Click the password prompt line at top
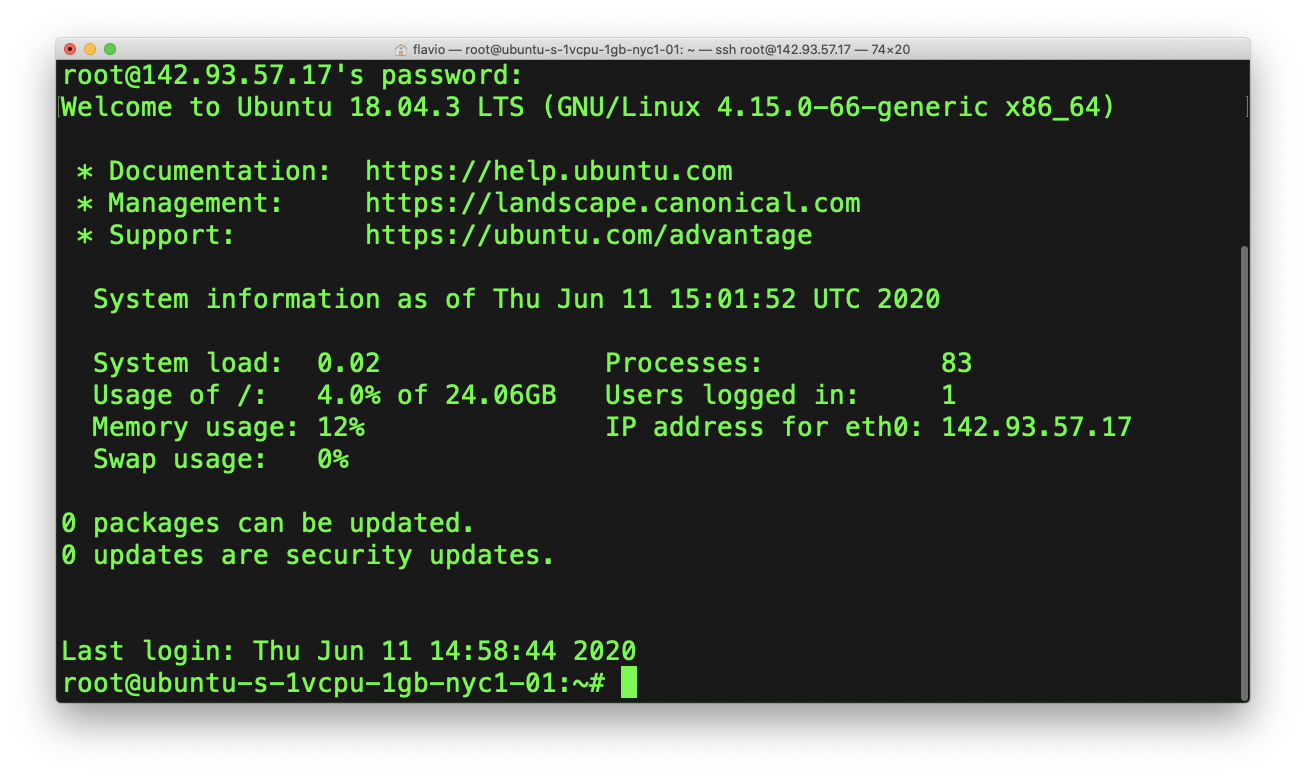This screenshot has width=1306, height=777. coord(292,75)
